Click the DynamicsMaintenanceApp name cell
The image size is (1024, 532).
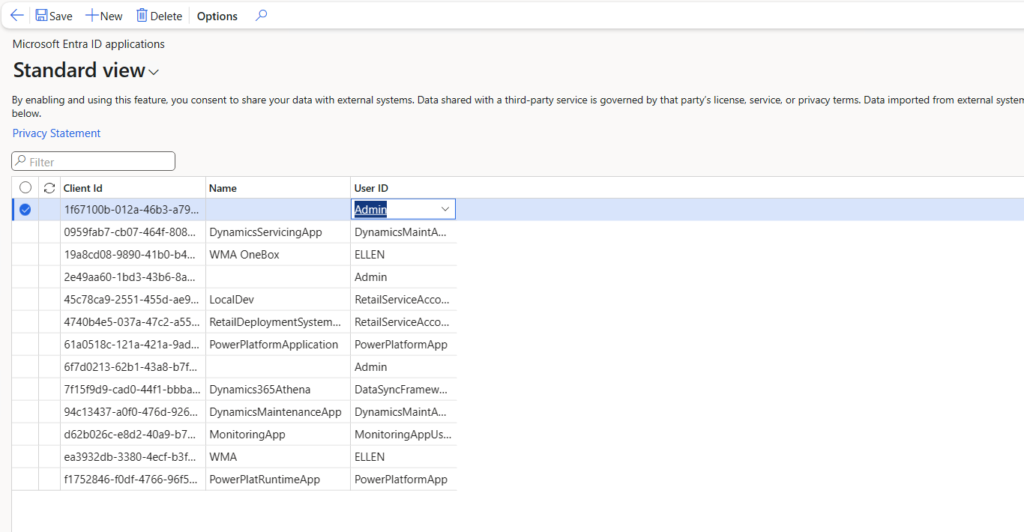pyautogui.click(x=278, y=412)
